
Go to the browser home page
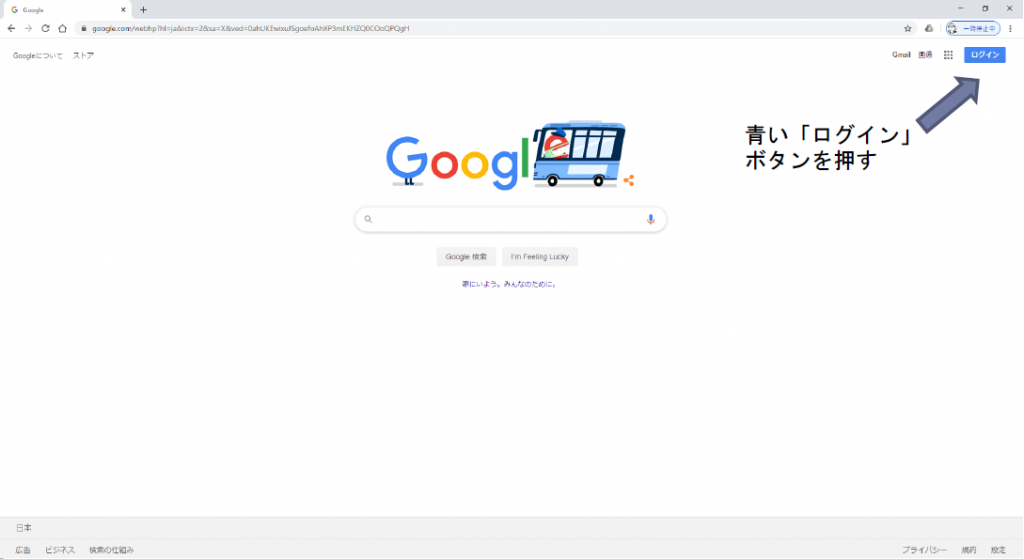pos(63,28)
